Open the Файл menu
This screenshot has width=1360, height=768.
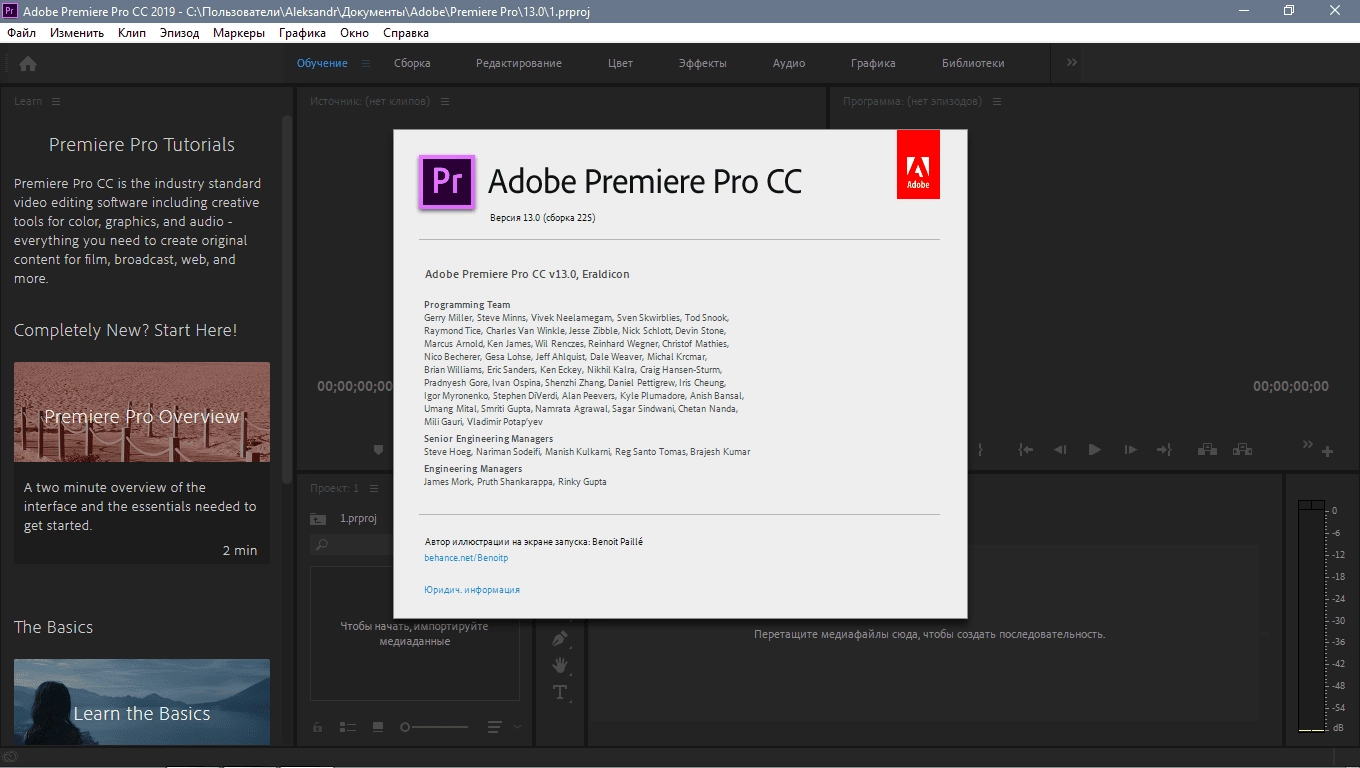tap(21, 32)
